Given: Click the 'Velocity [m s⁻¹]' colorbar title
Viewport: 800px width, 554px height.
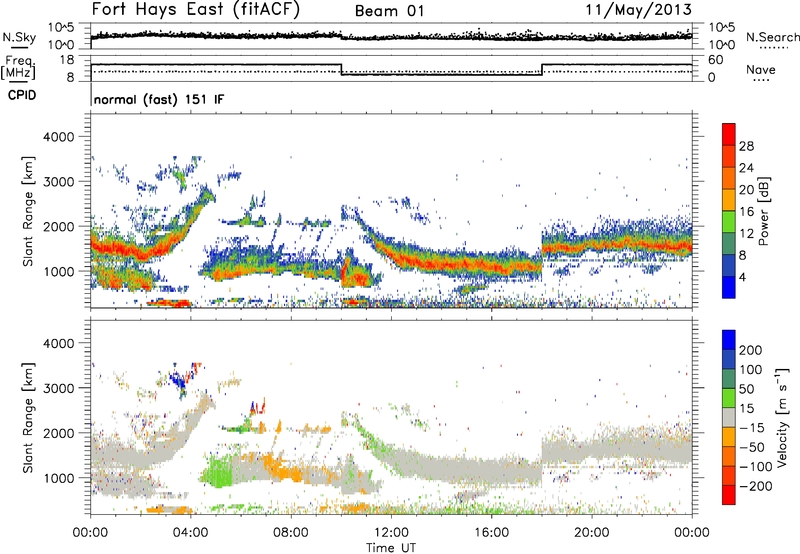Looking at the screenshot, I should point(782,417).
